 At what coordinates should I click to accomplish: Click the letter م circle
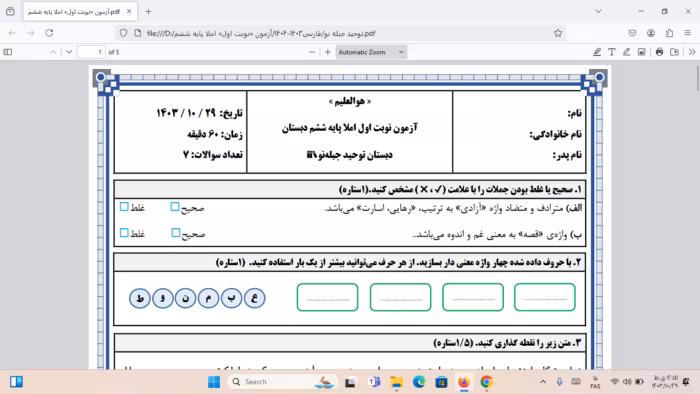208,298
